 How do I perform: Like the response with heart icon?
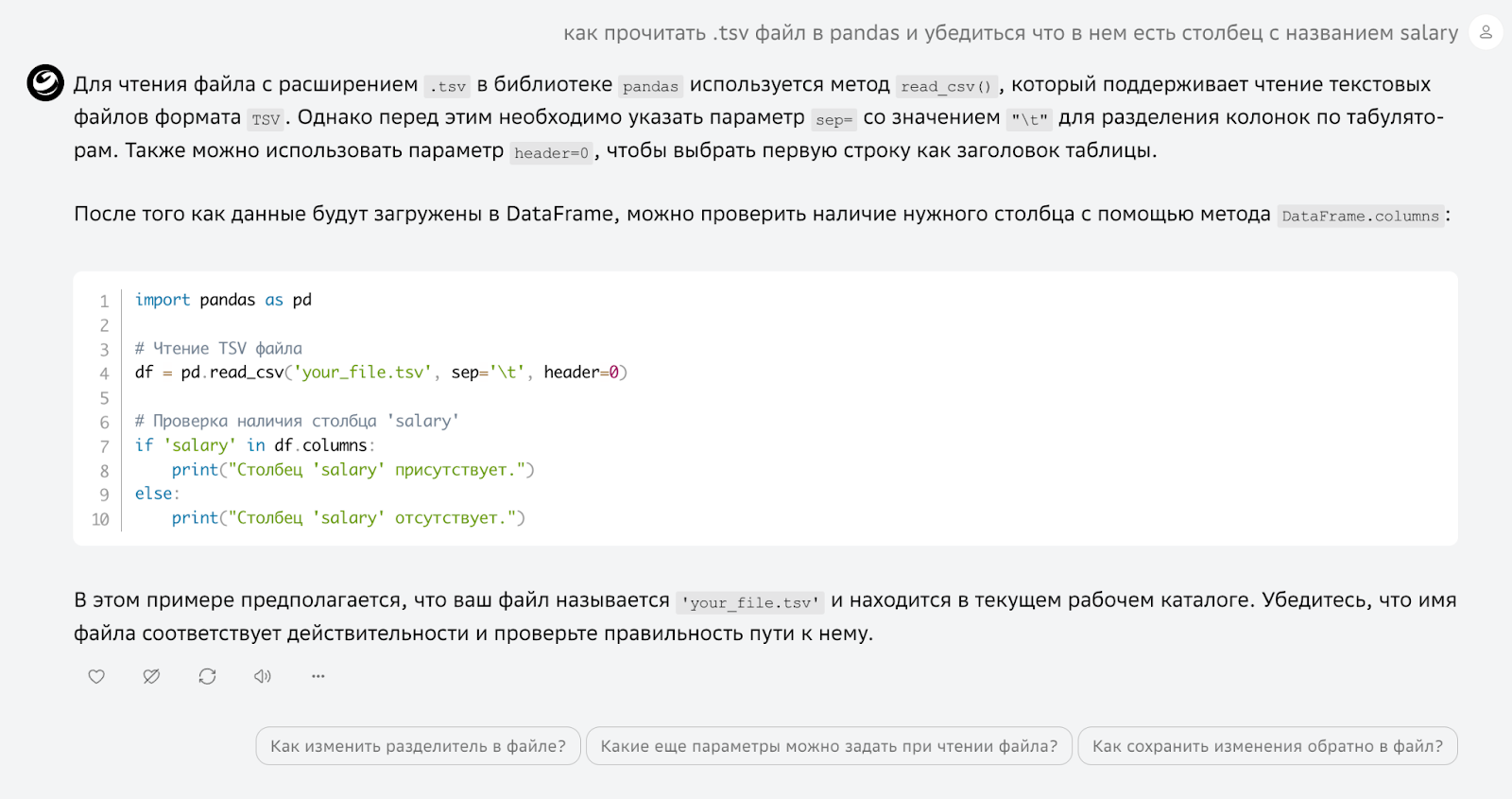tap(96, 676)
